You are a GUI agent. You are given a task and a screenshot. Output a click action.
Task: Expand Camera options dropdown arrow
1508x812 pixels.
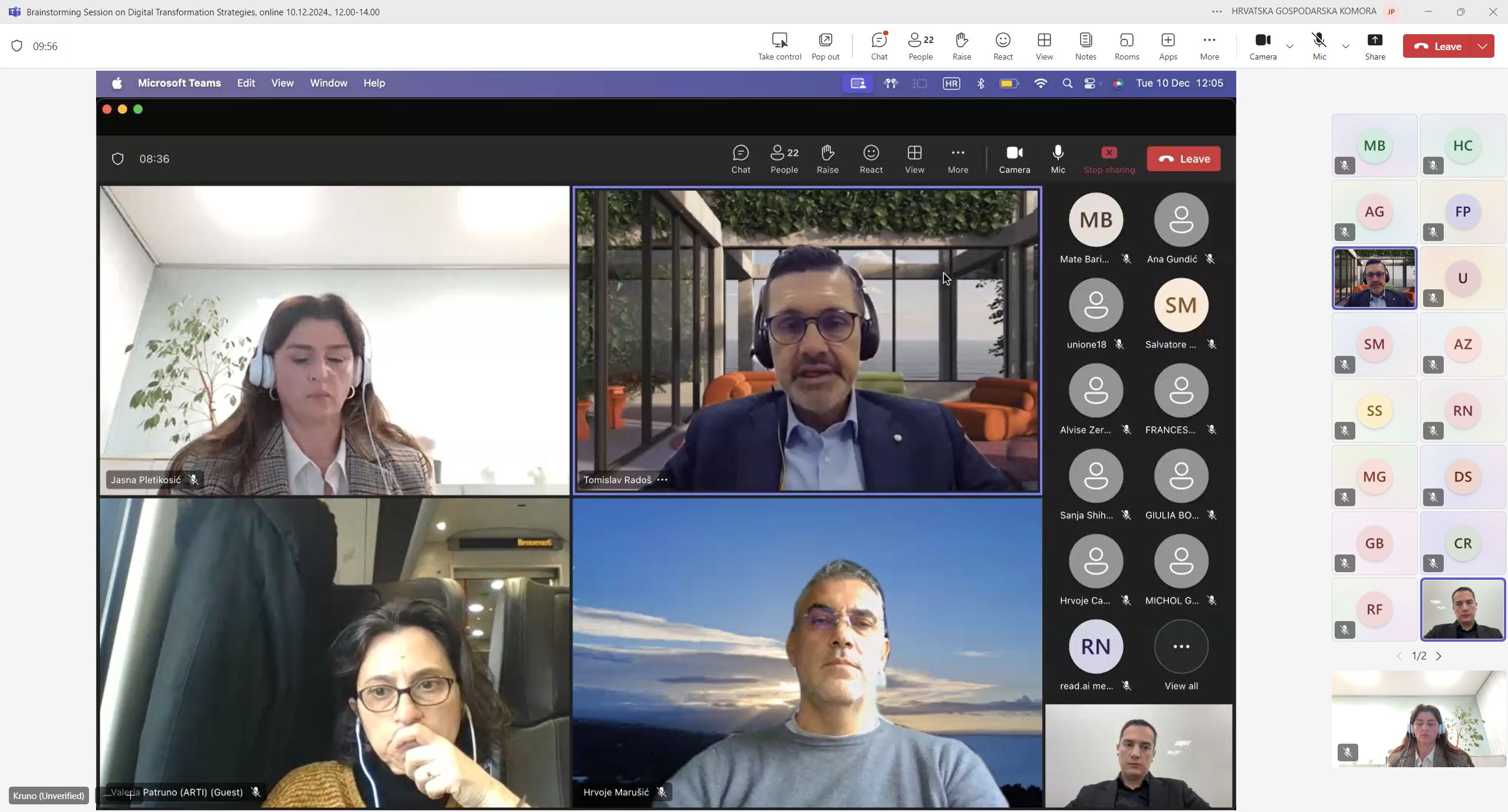[1290, 46]
